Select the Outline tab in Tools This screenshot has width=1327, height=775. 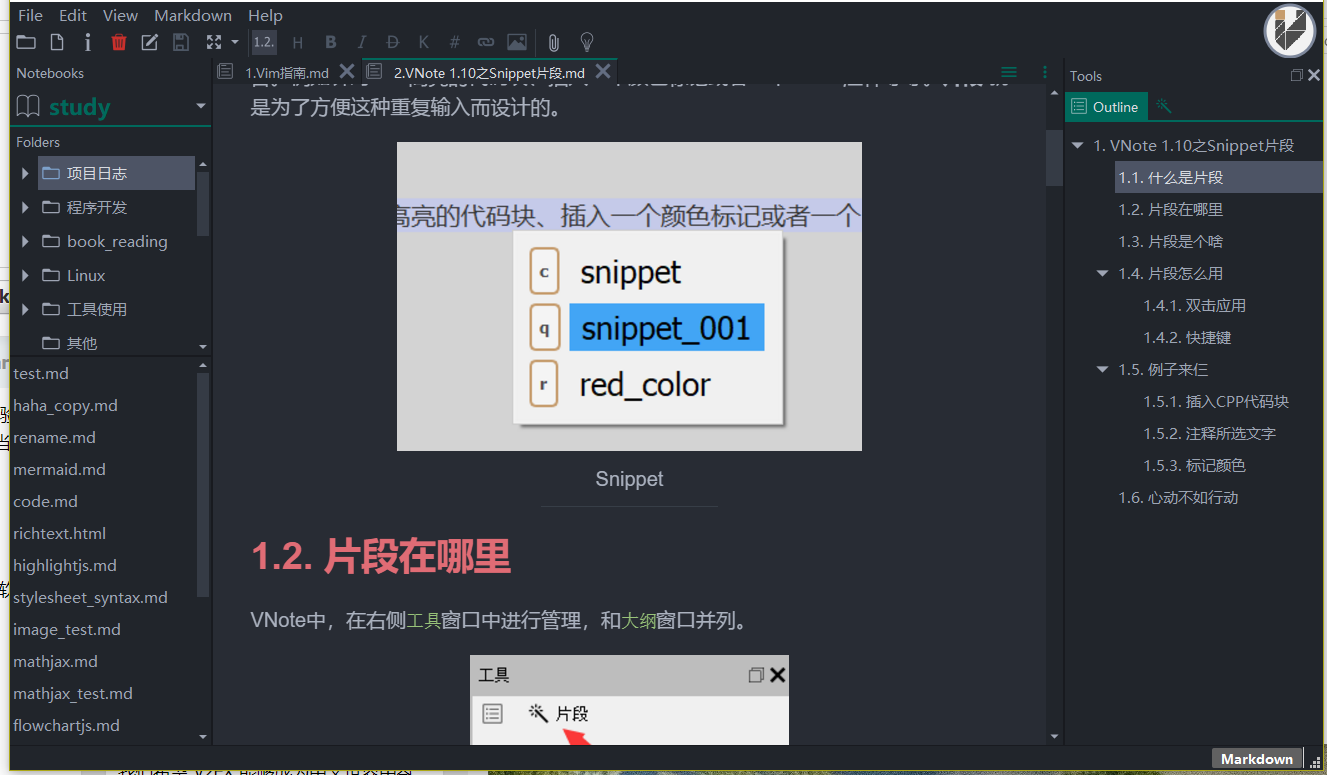point(1105,106)
